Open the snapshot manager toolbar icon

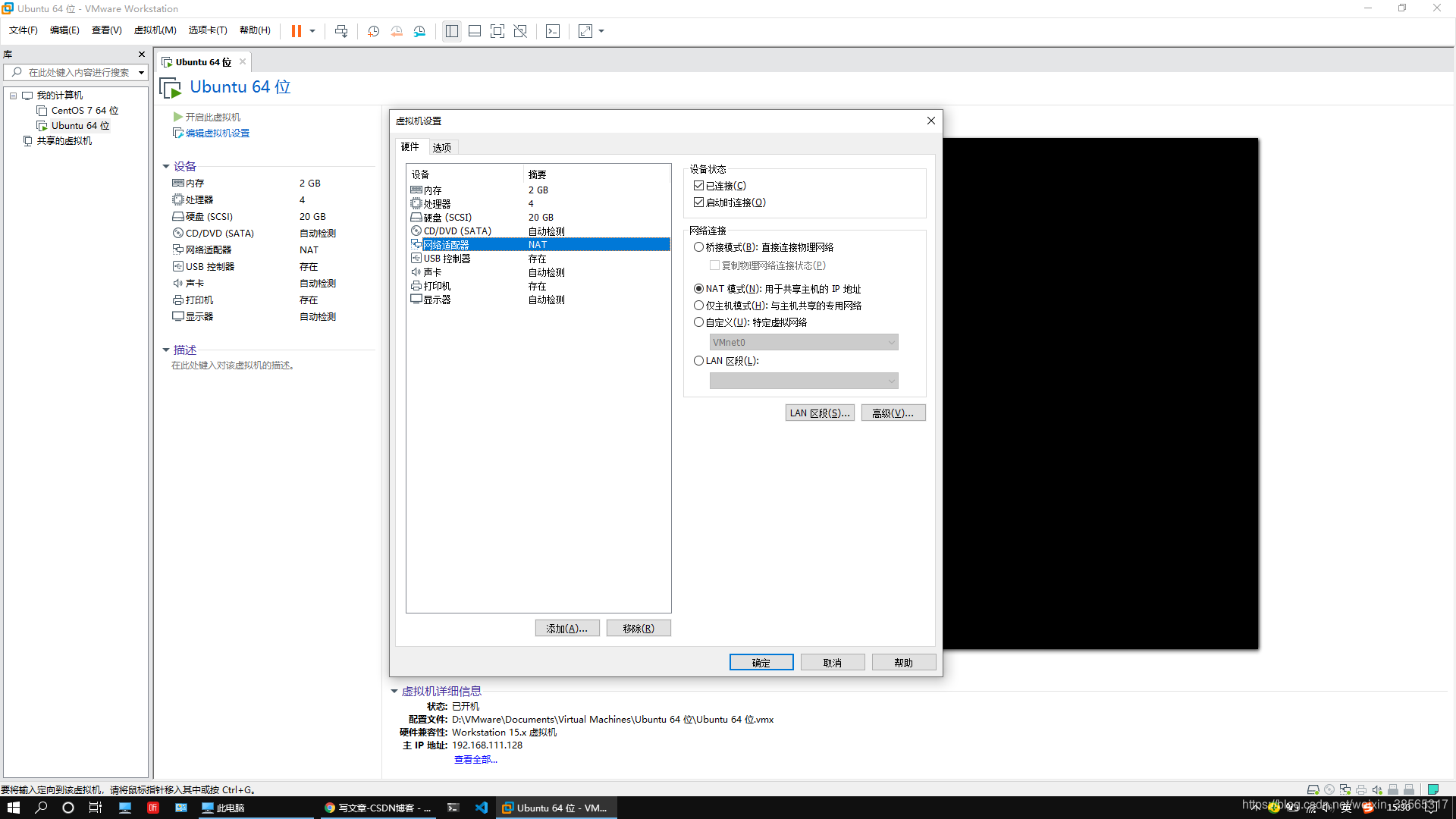(419, 31)
